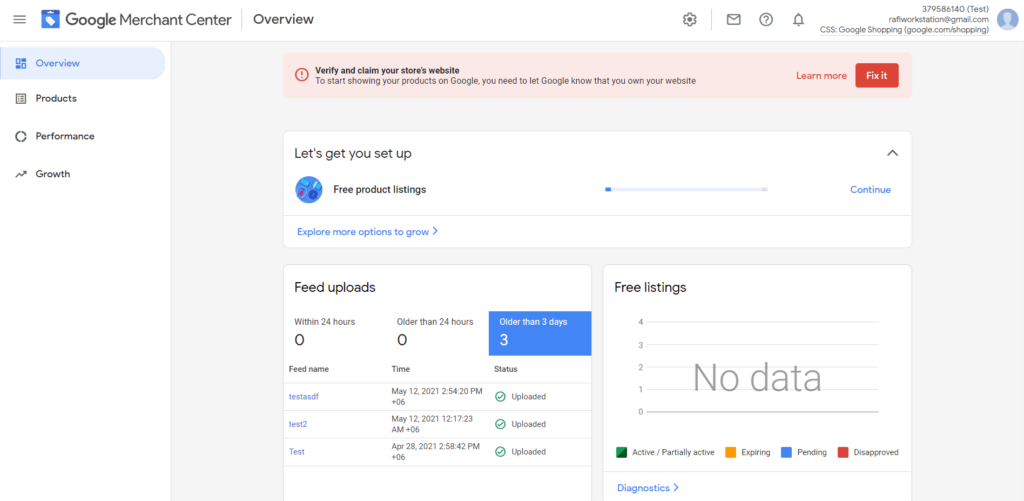Open the Diagnostics link
This screenshot has height=501, width=1024.
point(643,487)
